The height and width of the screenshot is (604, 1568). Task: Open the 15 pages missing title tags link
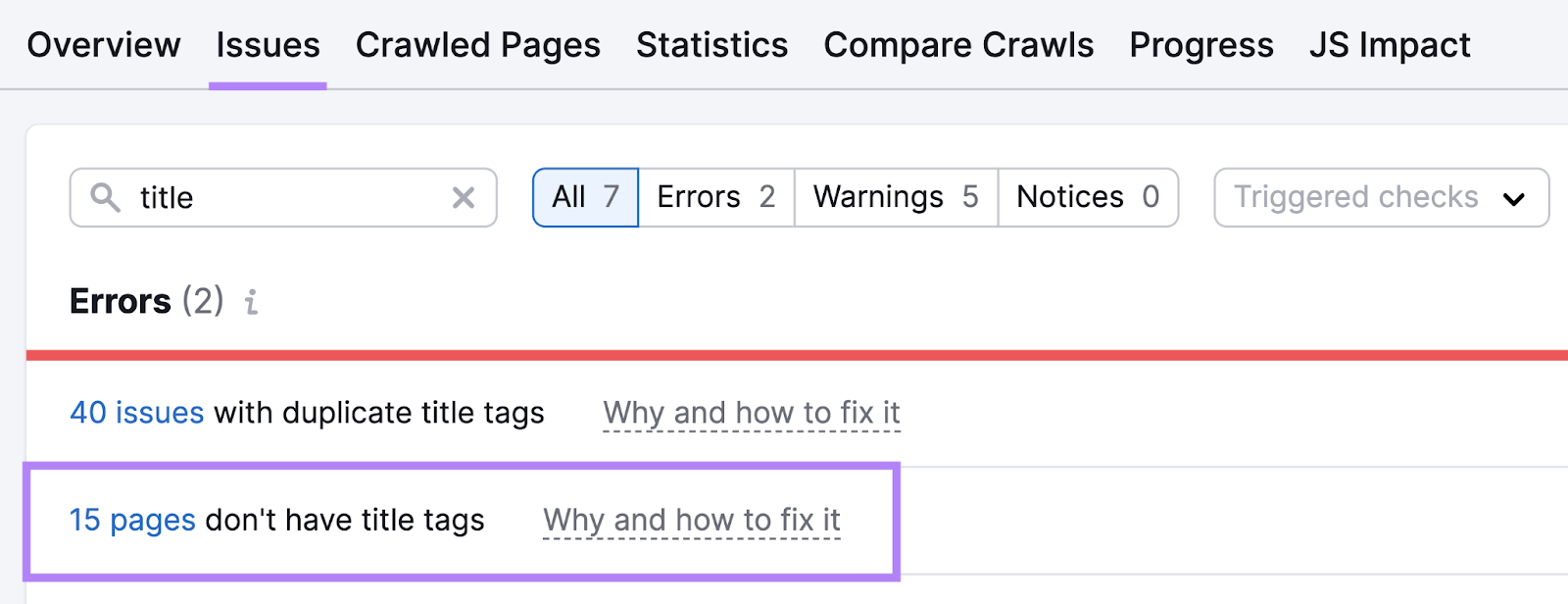132,520
